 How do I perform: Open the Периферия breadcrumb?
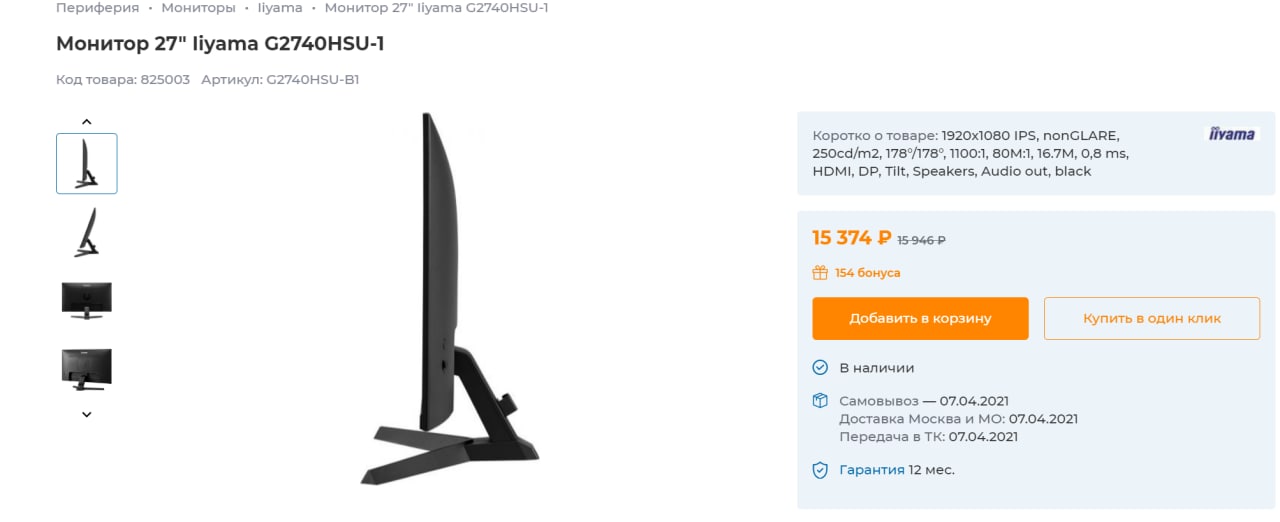pos(97,8)
